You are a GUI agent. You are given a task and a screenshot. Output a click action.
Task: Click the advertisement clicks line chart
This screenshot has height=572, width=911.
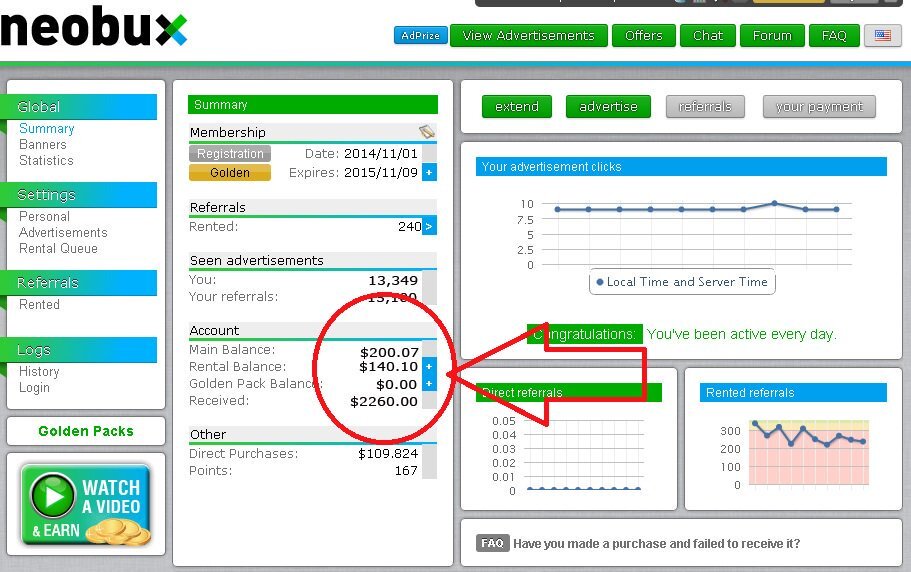tap(696, 234)
